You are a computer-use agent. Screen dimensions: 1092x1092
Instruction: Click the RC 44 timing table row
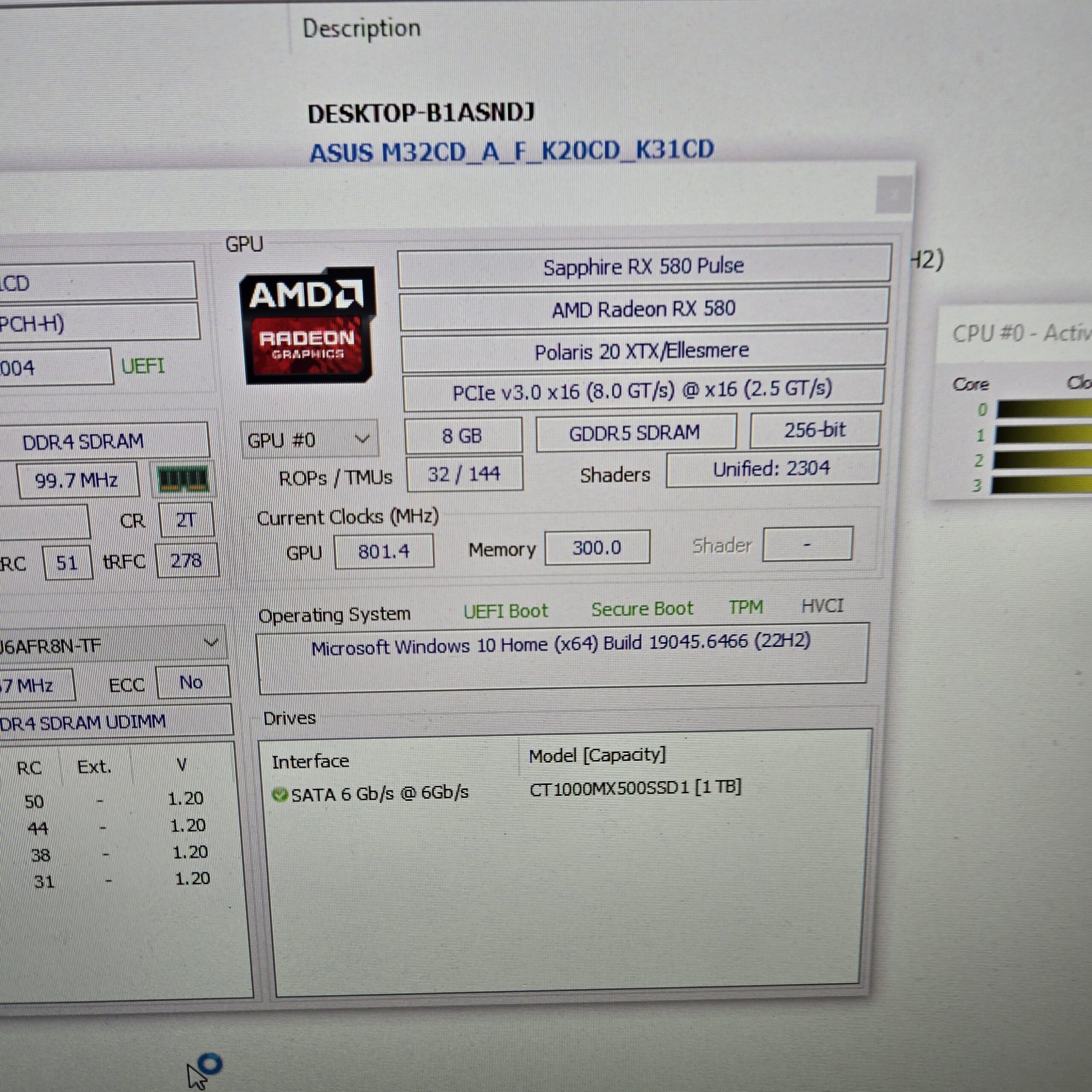(116, 826)
